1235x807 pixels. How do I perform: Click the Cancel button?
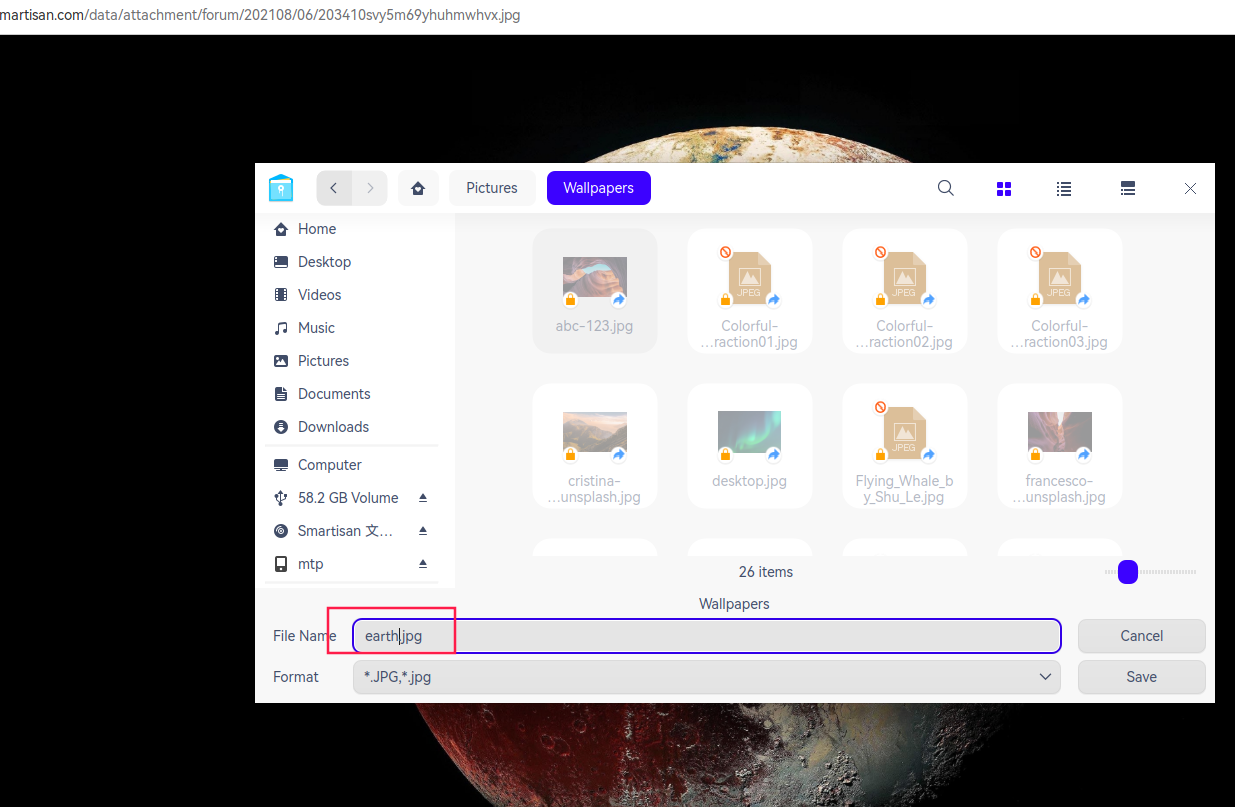click(1142, 636)
